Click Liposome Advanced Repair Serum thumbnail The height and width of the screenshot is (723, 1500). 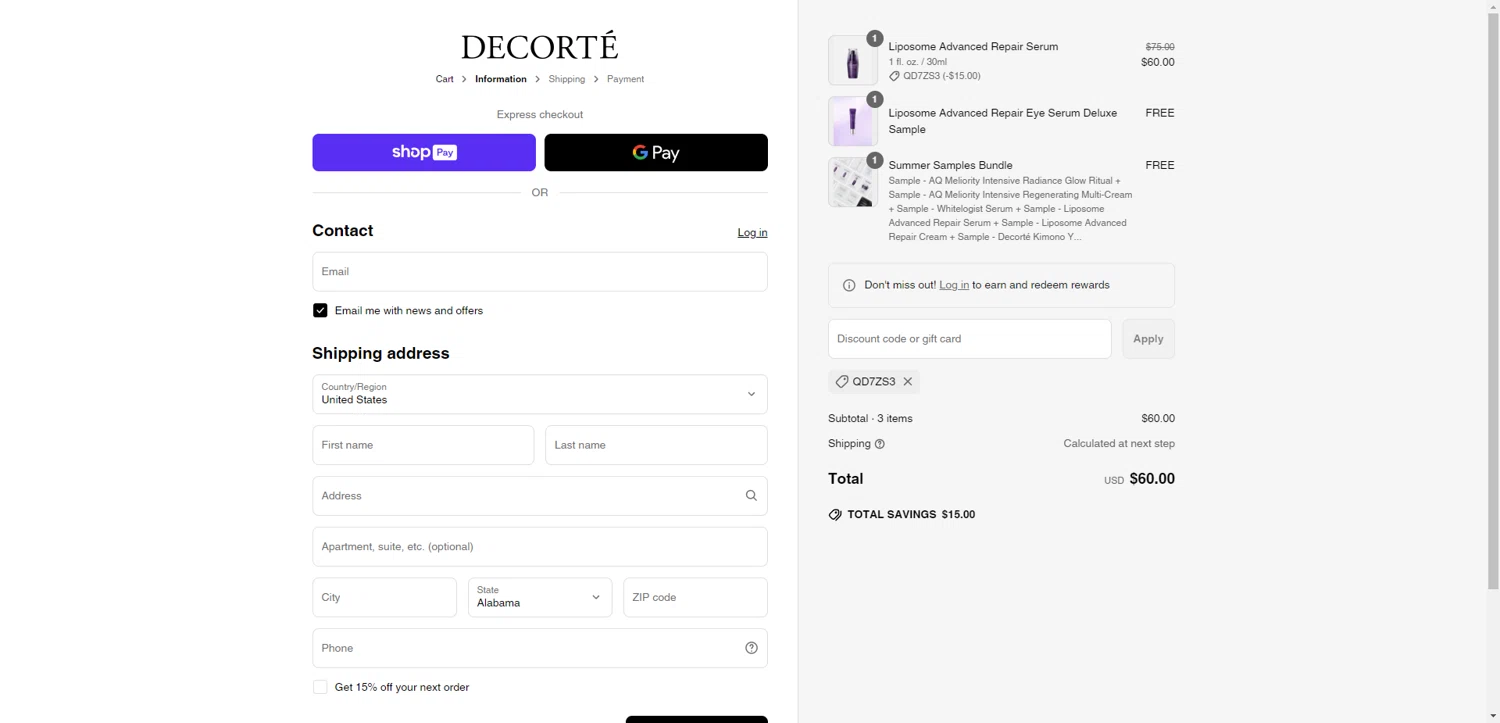853,60
